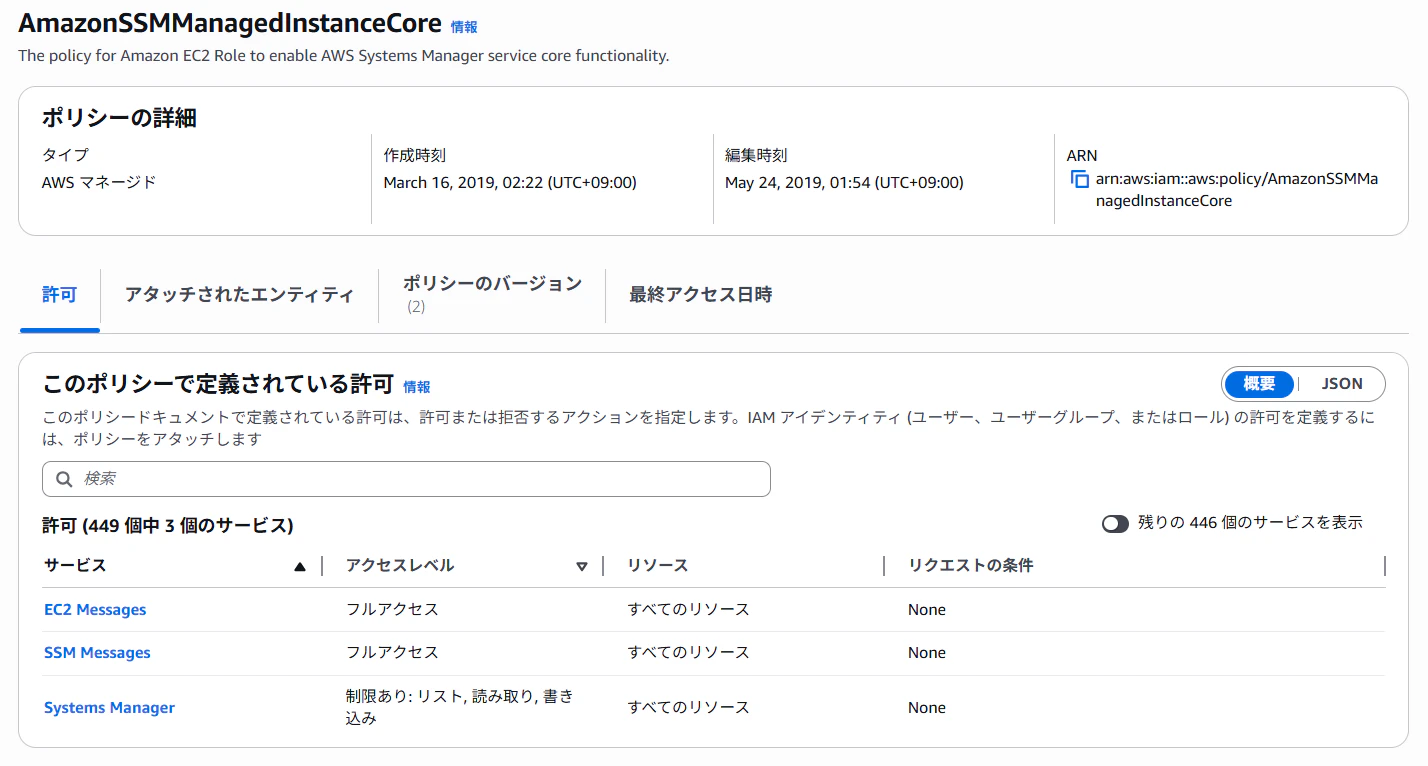Open the 許可 tab

tap(60, 295)
